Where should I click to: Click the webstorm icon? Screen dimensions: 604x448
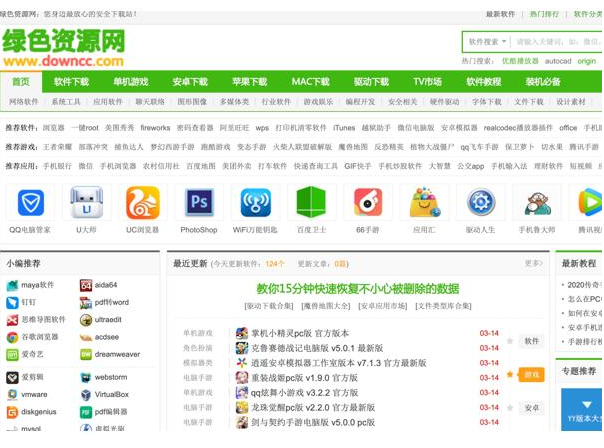pos(86,378)
